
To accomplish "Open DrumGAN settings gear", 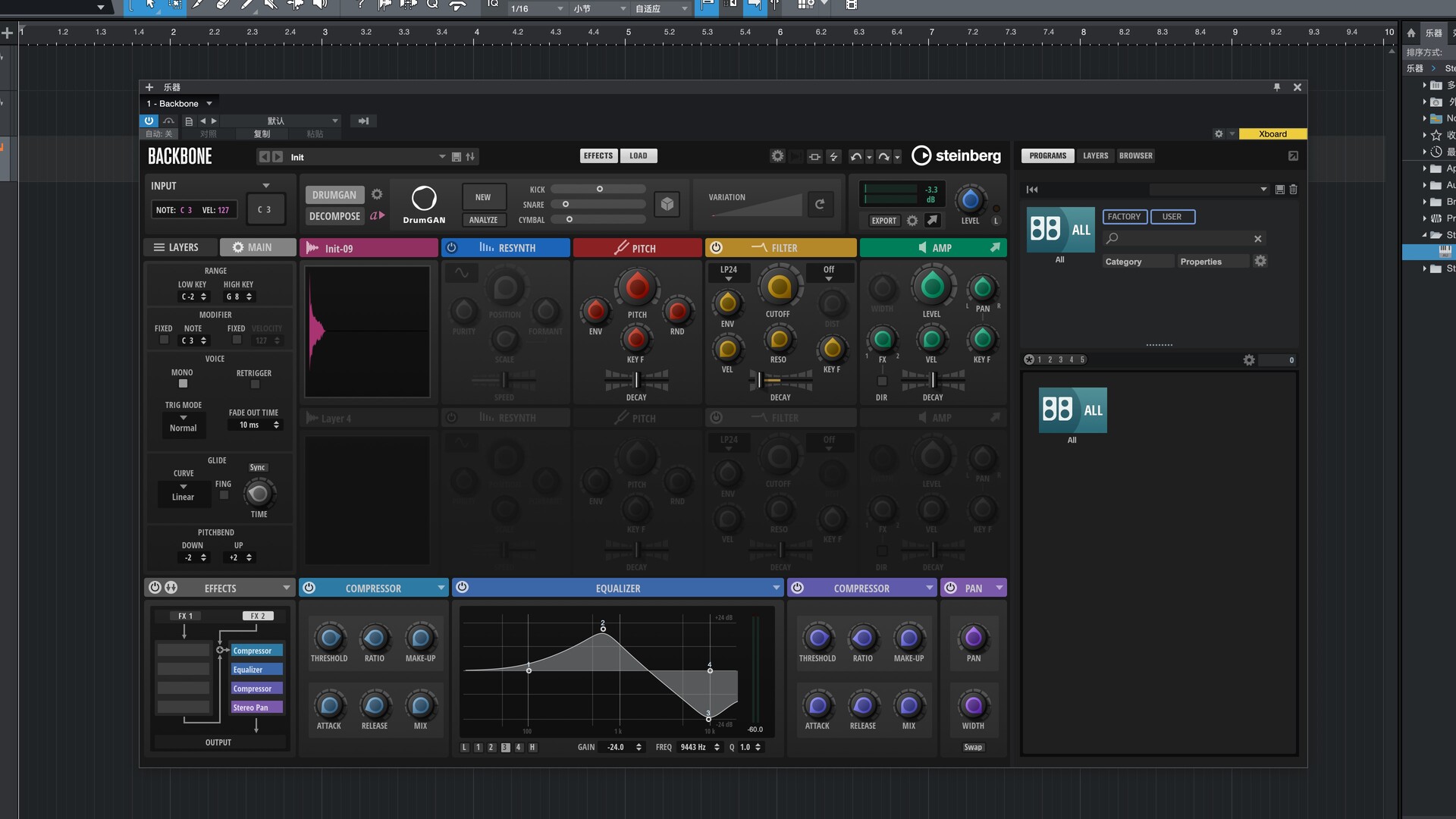I will (x=377, y=195).
